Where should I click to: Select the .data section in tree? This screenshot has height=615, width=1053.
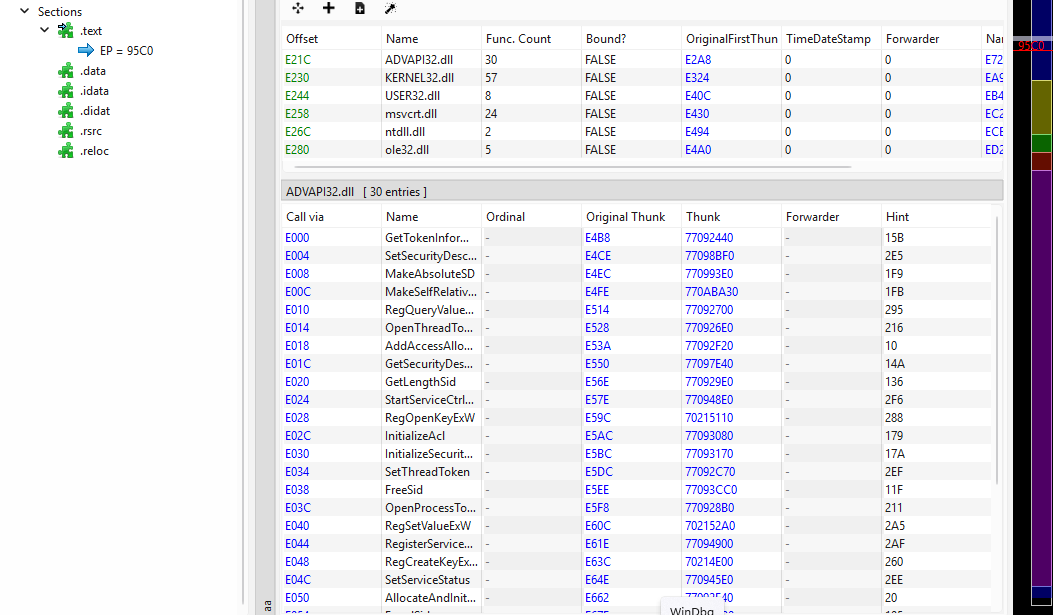tap(93, 70)
